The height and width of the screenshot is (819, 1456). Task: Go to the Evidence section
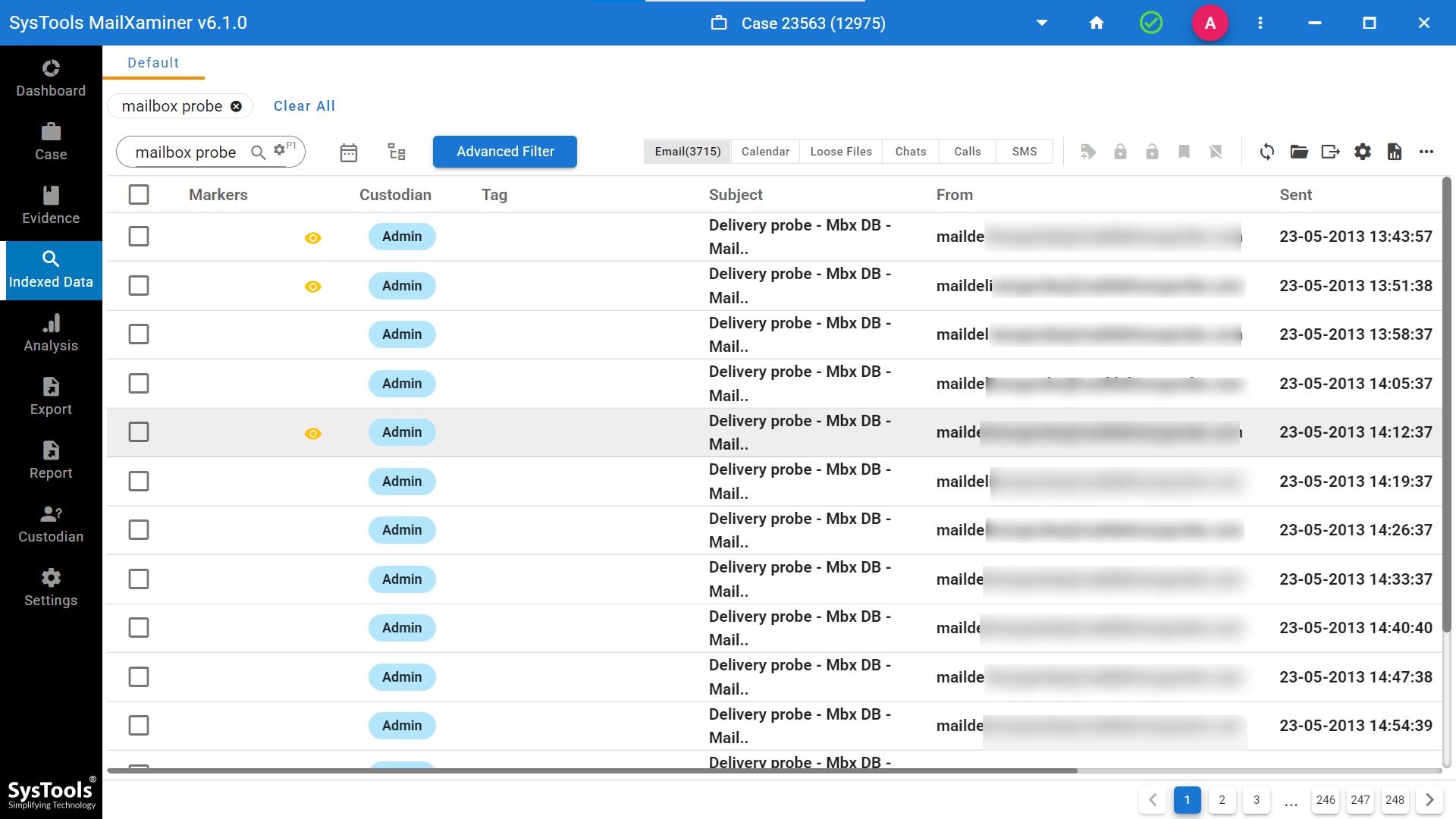[x=51, y=206]
